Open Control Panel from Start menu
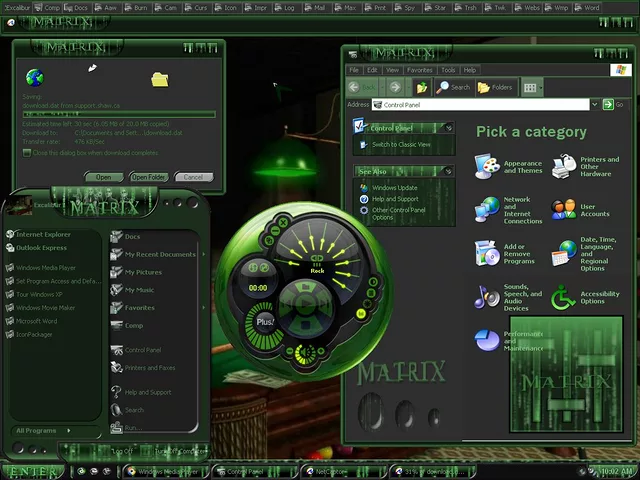 [x=136, y=350]
